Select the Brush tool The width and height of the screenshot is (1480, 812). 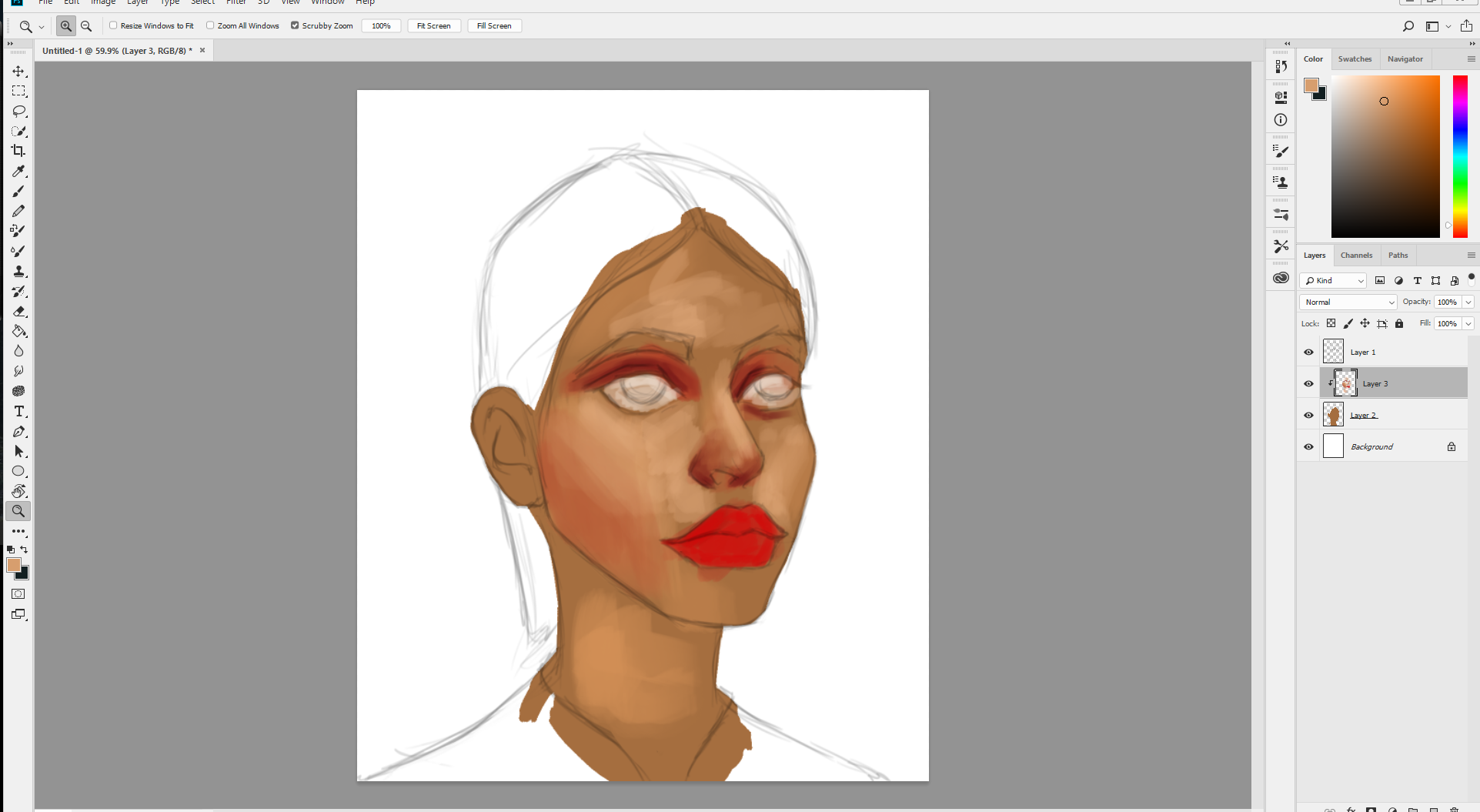tap(18, 191)
